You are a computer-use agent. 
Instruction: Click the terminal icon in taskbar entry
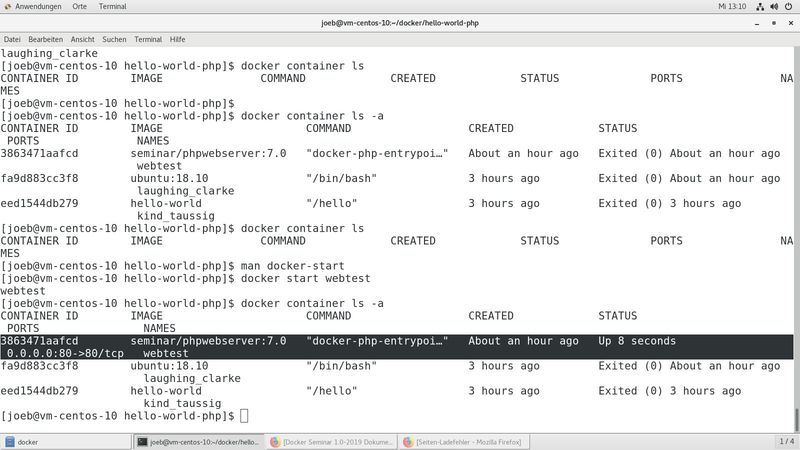pos(142,442)
